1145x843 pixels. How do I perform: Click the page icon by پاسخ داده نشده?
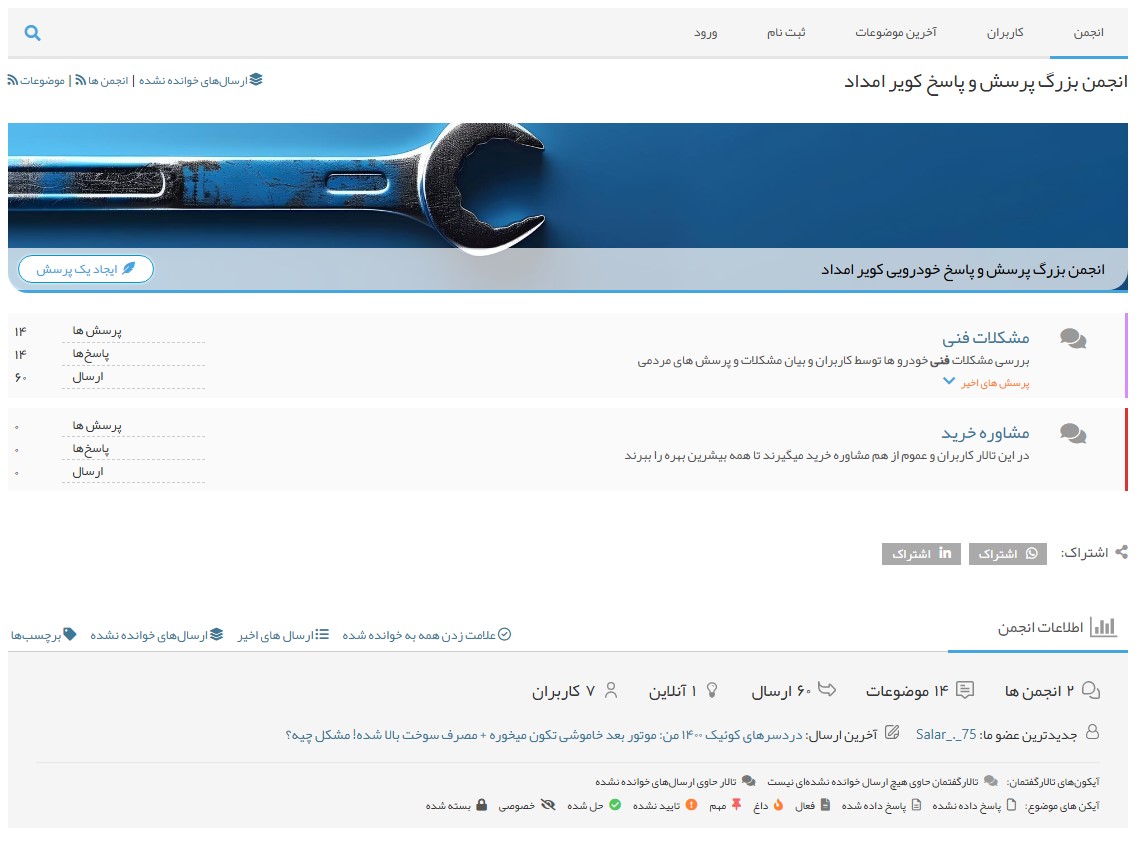(x=1011, y=804)
